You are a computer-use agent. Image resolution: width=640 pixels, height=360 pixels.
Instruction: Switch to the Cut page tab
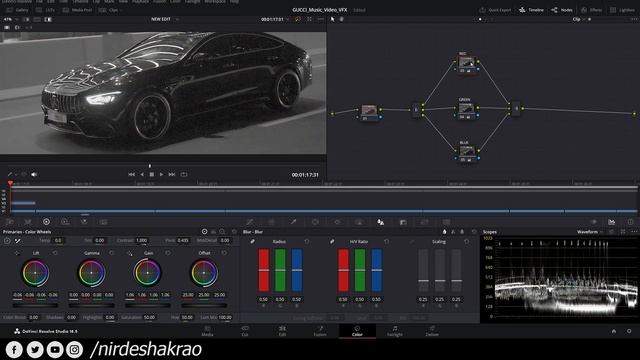(x=245, y=331)
